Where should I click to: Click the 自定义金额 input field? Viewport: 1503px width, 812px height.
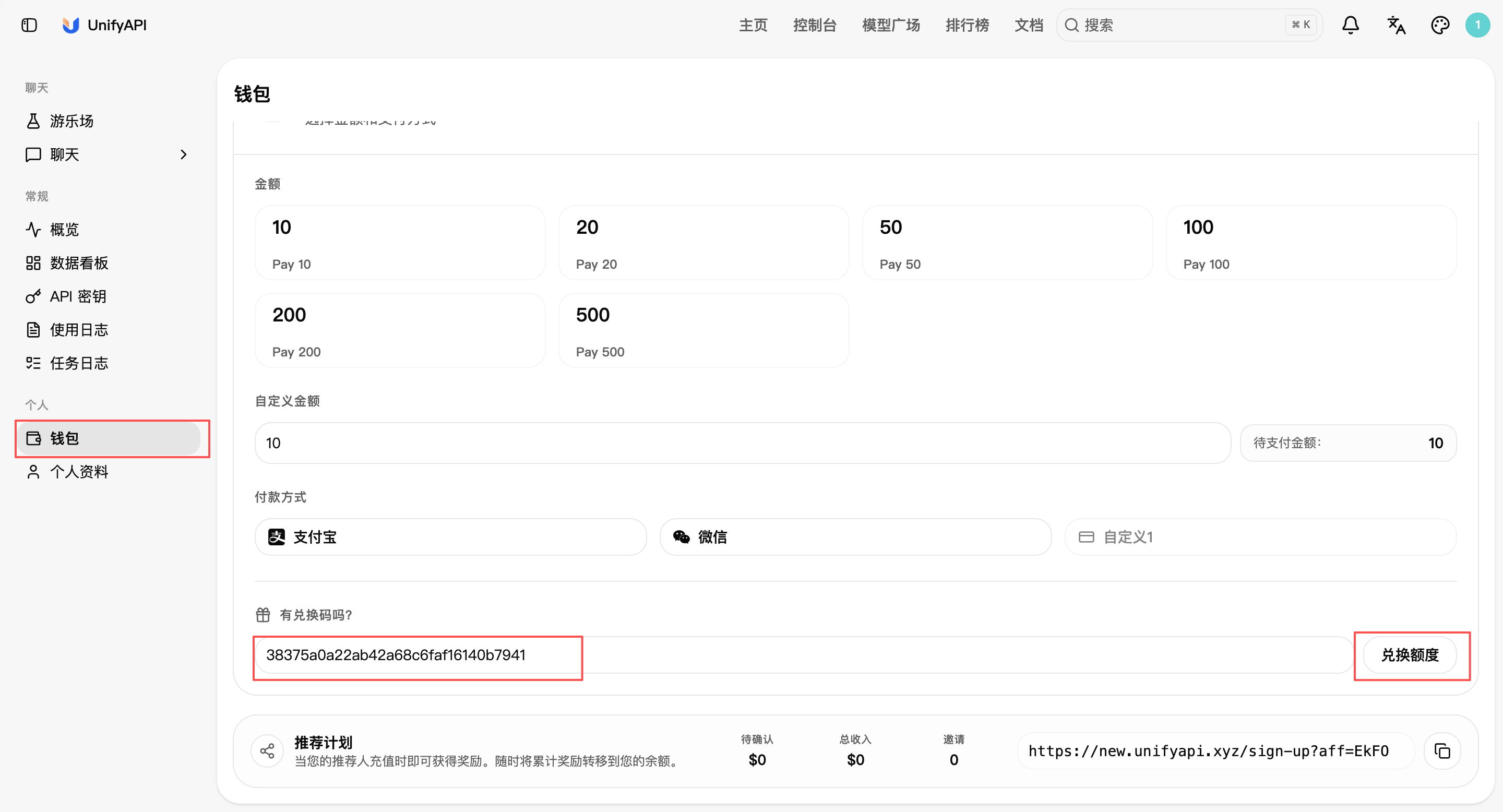tap(743, 443)
